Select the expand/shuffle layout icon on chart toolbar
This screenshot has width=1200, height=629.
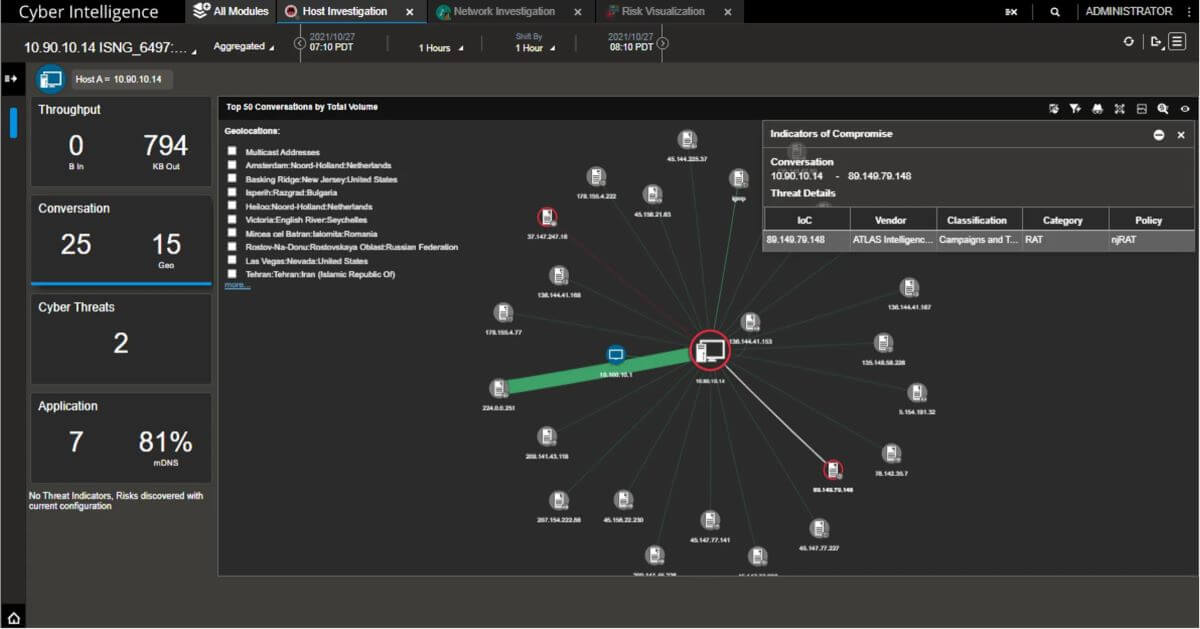point(1119,108)
